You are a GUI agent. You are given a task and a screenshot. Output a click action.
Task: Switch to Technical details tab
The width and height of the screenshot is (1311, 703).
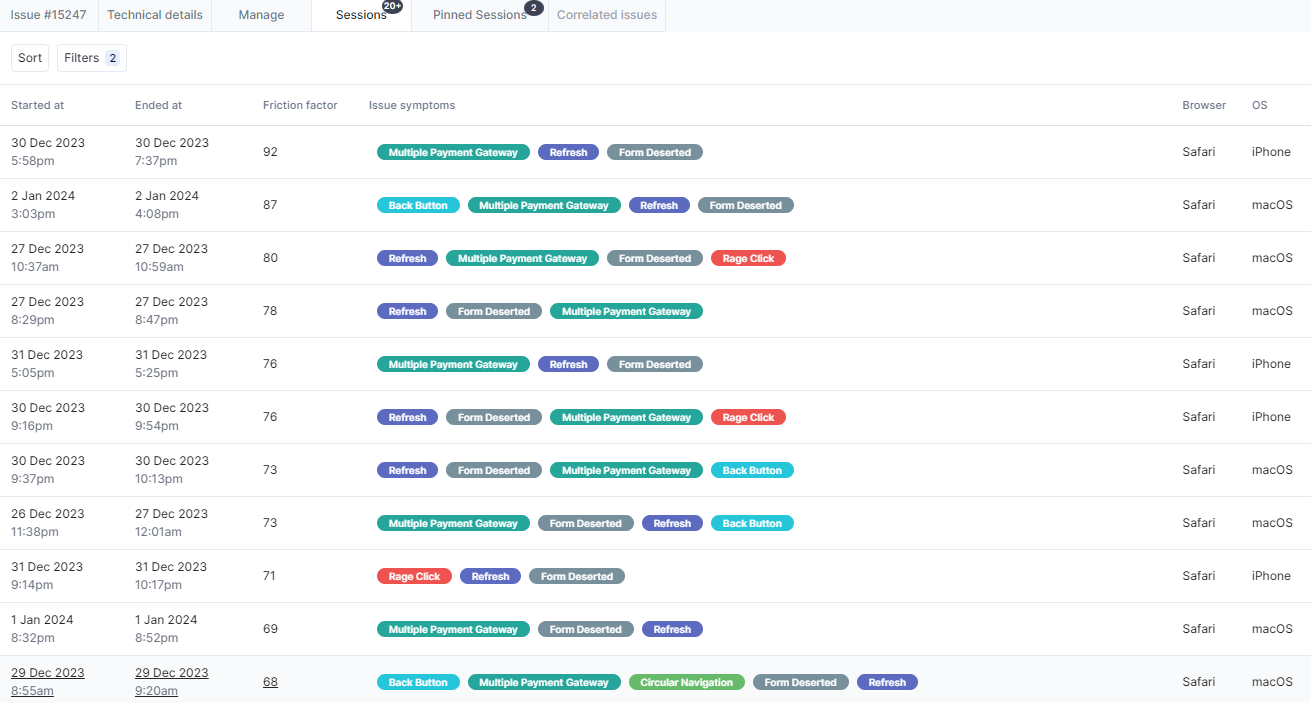click(x=155, y=15)
